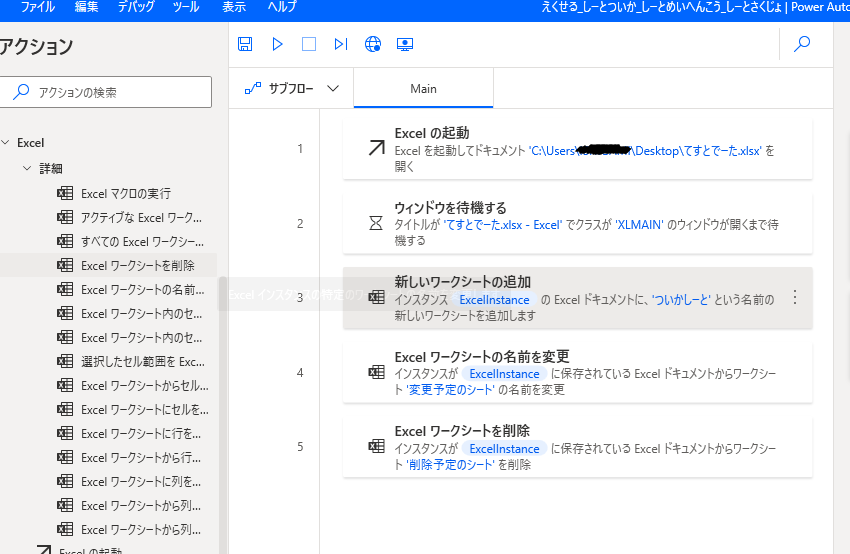Click the アクションの検索 search field
850x554 pixels.
pos(112,92)
